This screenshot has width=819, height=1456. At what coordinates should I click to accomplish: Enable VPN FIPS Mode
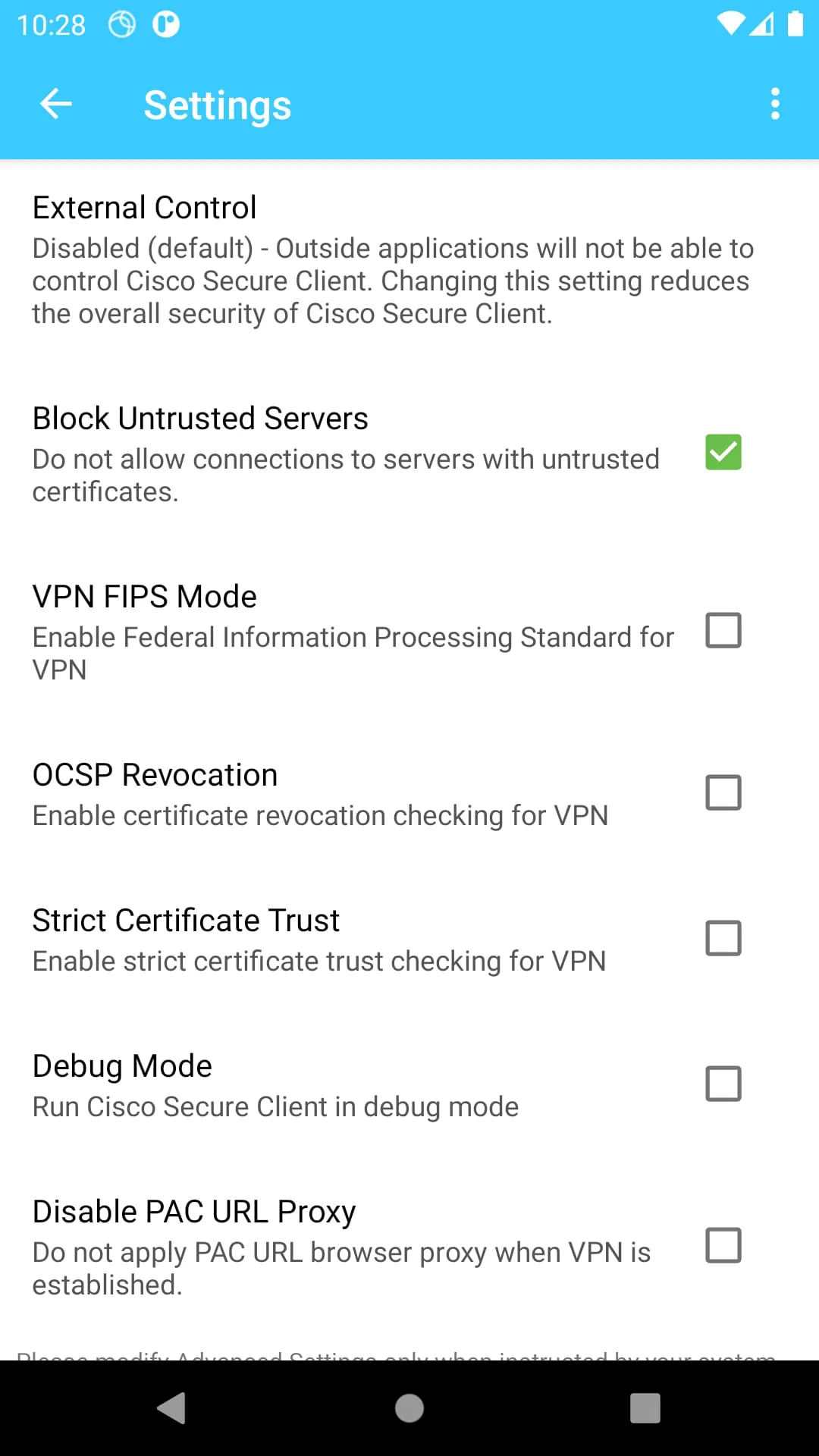[723, 630]
